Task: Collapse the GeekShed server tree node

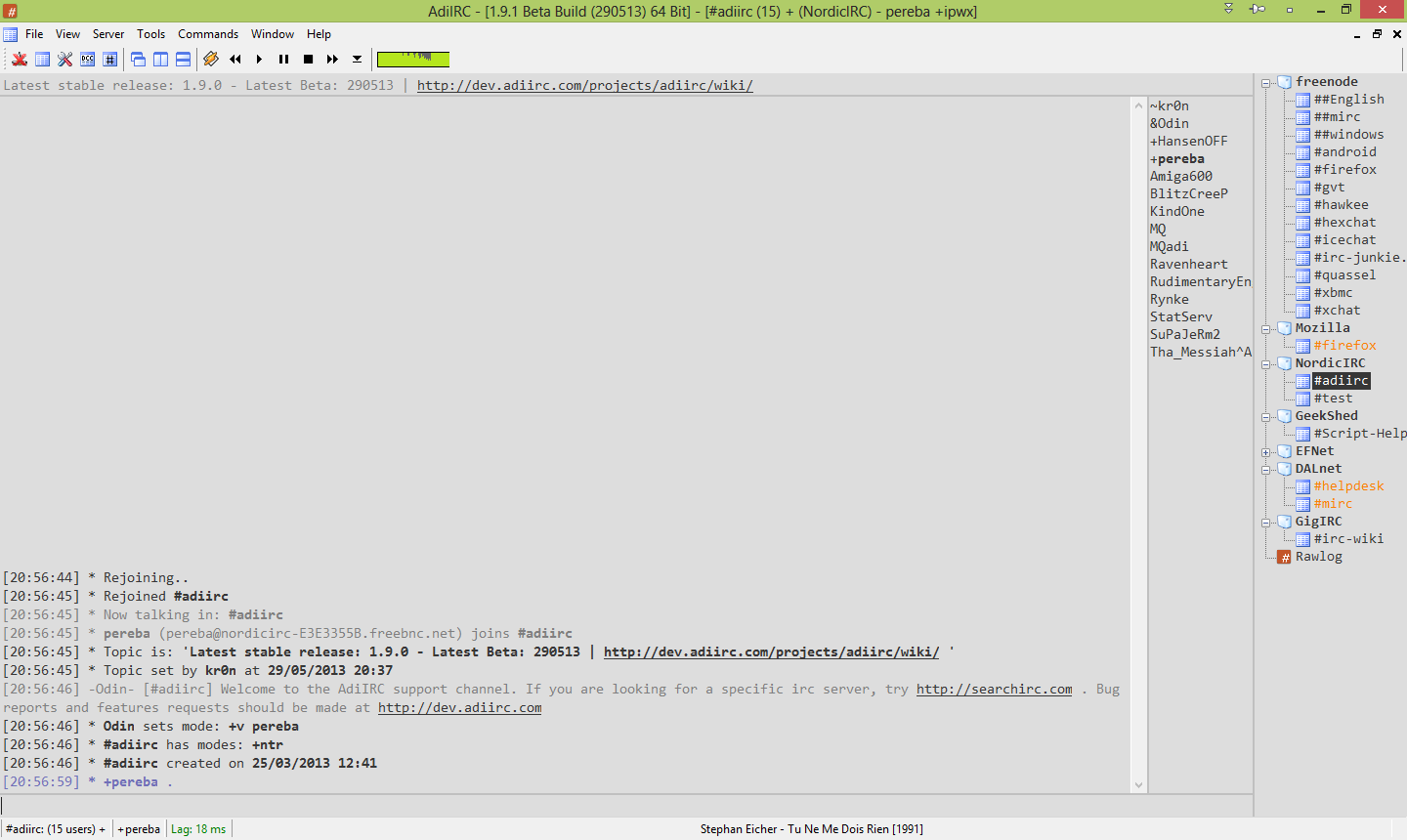Action: [x=1266, y=417]
